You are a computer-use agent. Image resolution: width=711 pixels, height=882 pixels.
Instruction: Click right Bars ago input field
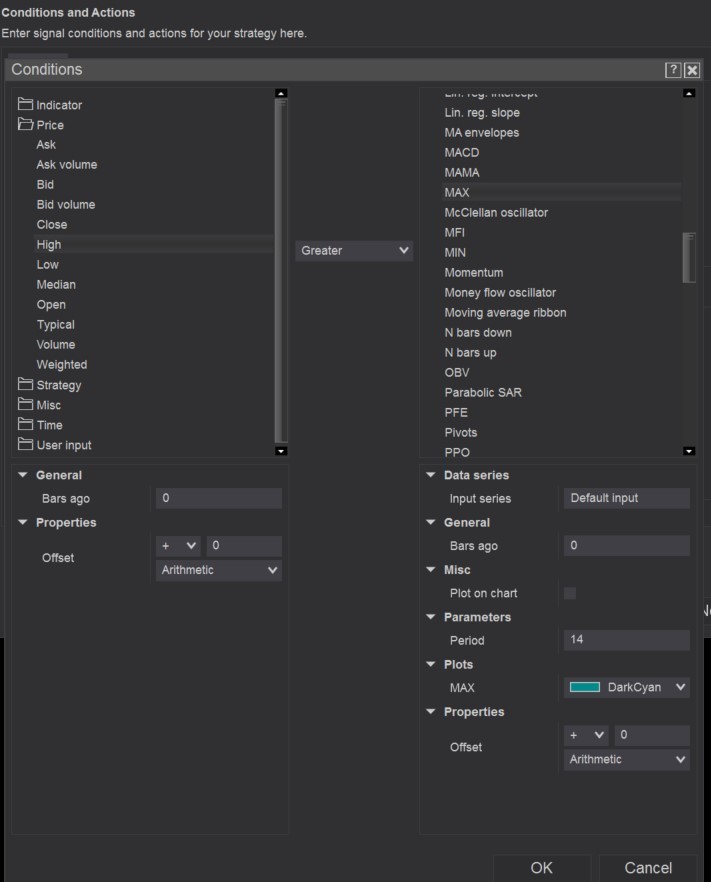(x=627, y=545)
